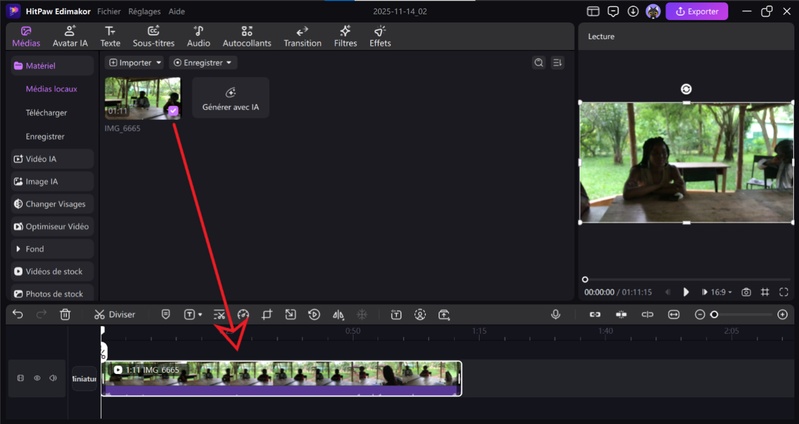The height and width of the screenshot is (424, 799).
Task: Click the text recognition T-box icon
Action: pos(396,314)
